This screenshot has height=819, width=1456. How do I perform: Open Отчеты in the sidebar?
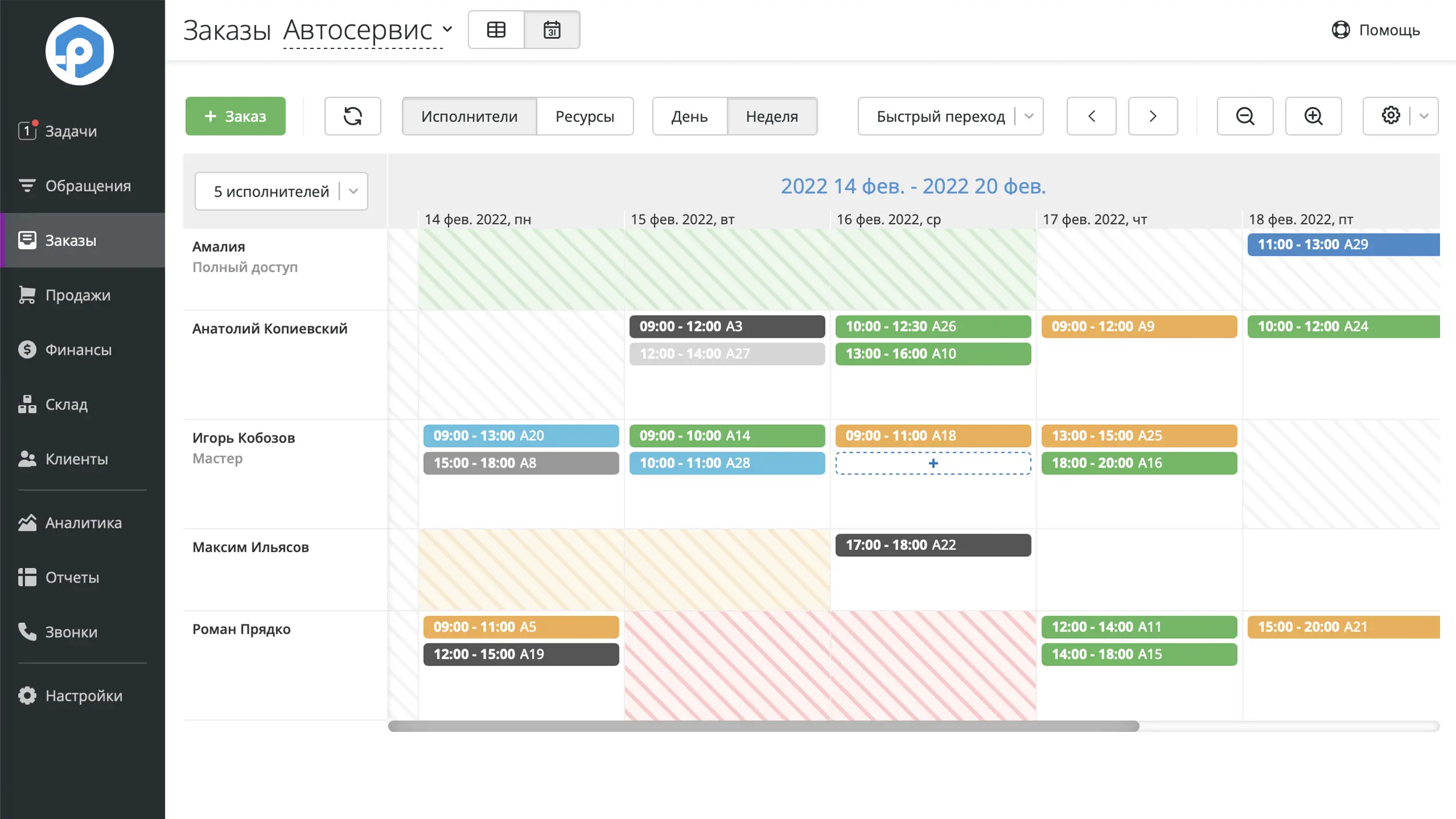point(82,577)
